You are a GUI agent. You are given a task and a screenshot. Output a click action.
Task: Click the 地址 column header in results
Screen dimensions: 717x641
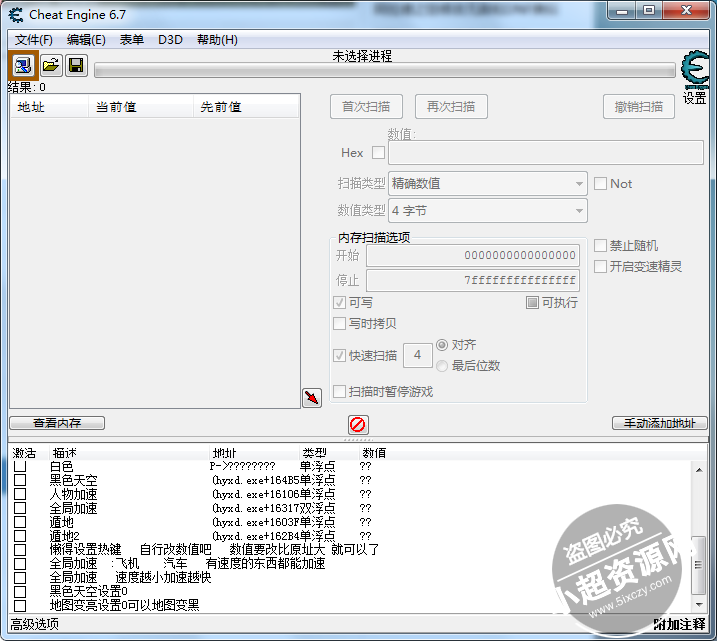[x=49, y=107]
